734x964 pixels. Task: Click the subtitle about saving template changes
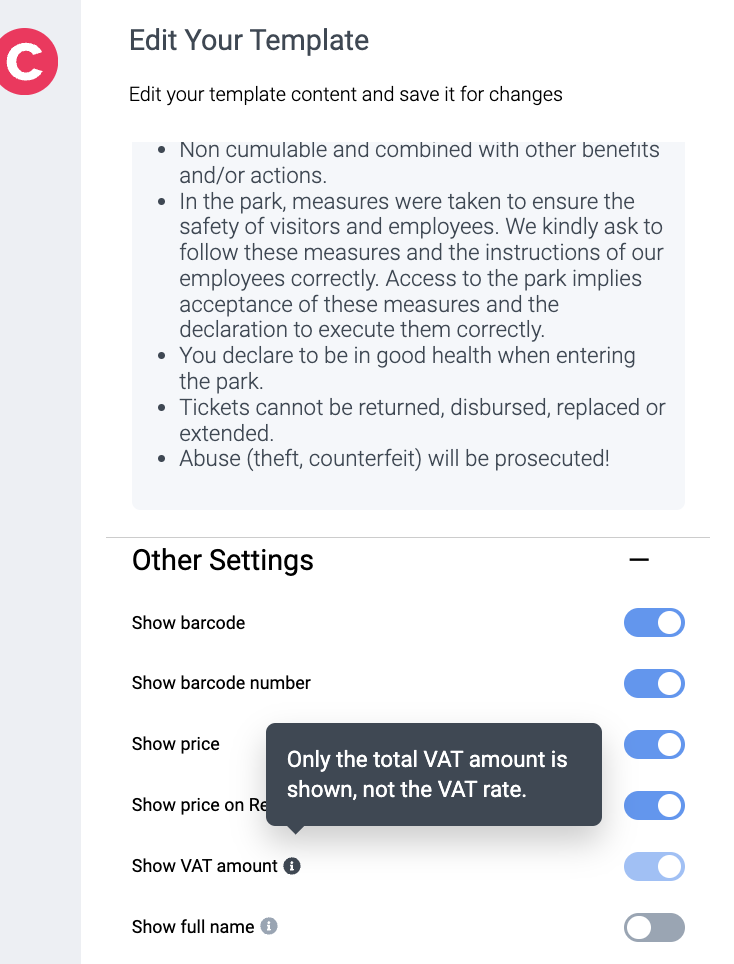point(345,95)
